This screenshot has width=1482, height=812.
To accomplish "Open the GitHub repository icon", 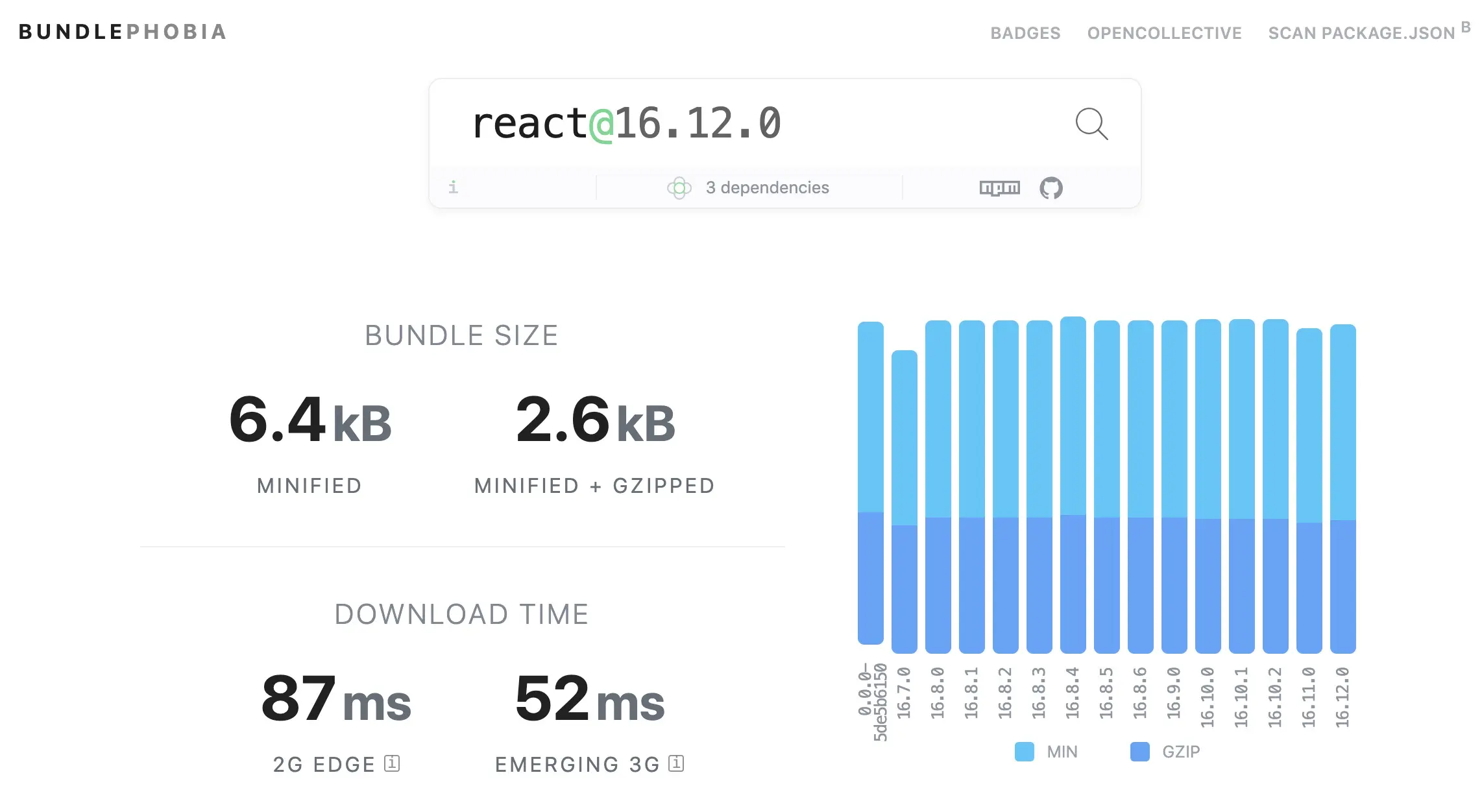I will pos(1051,188).
